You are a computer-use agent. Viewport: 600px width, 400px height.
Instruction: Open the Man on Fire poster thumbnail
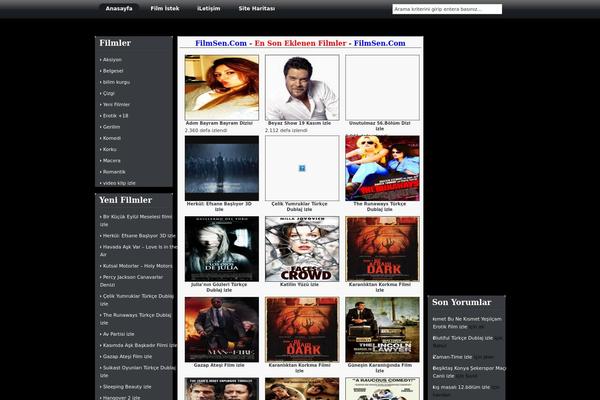pos(222,330)
